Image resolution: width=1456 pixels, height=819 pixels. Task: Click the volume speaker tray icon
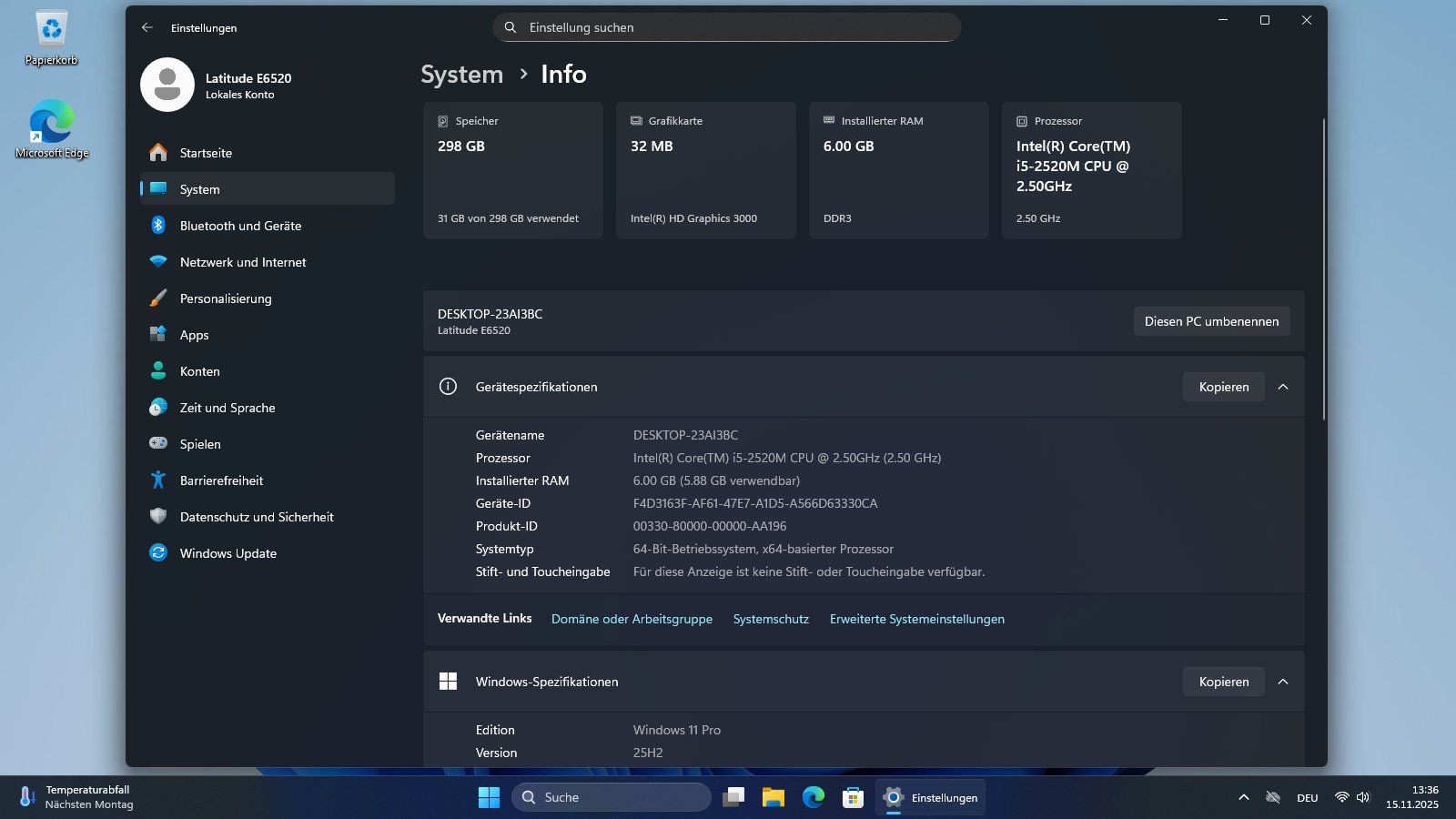point(1362,797)
